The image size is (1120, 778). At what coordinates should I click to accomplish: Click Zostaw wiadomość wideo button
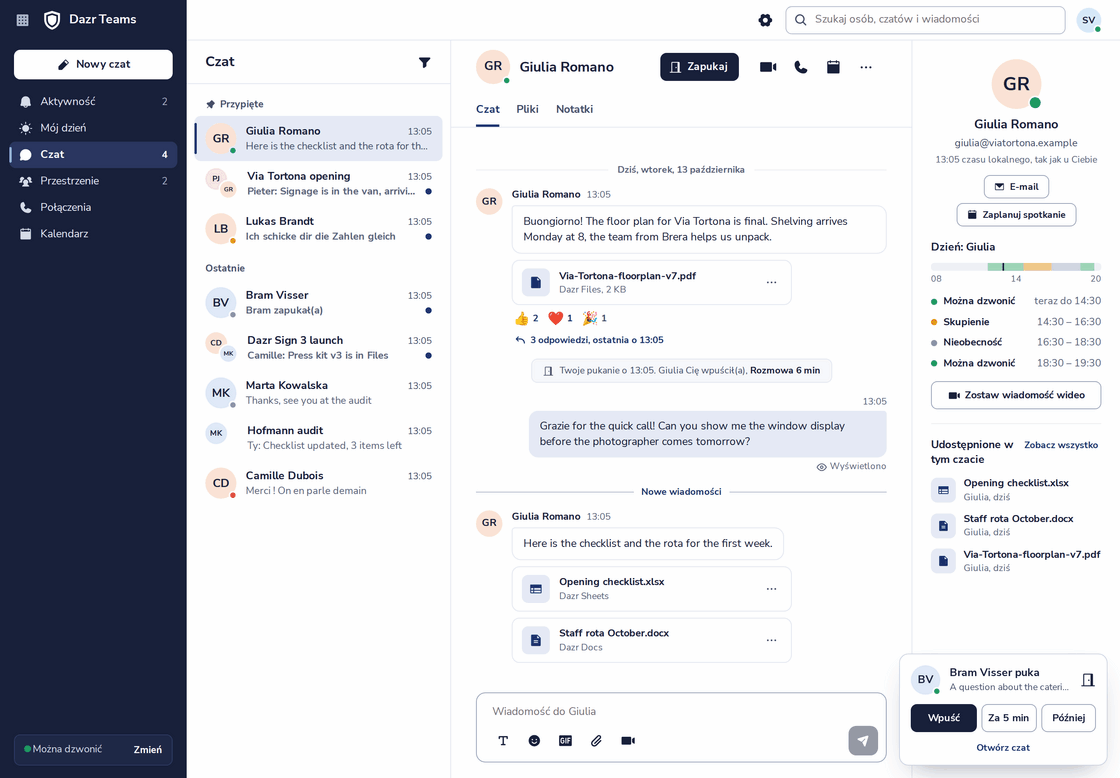1016,395
